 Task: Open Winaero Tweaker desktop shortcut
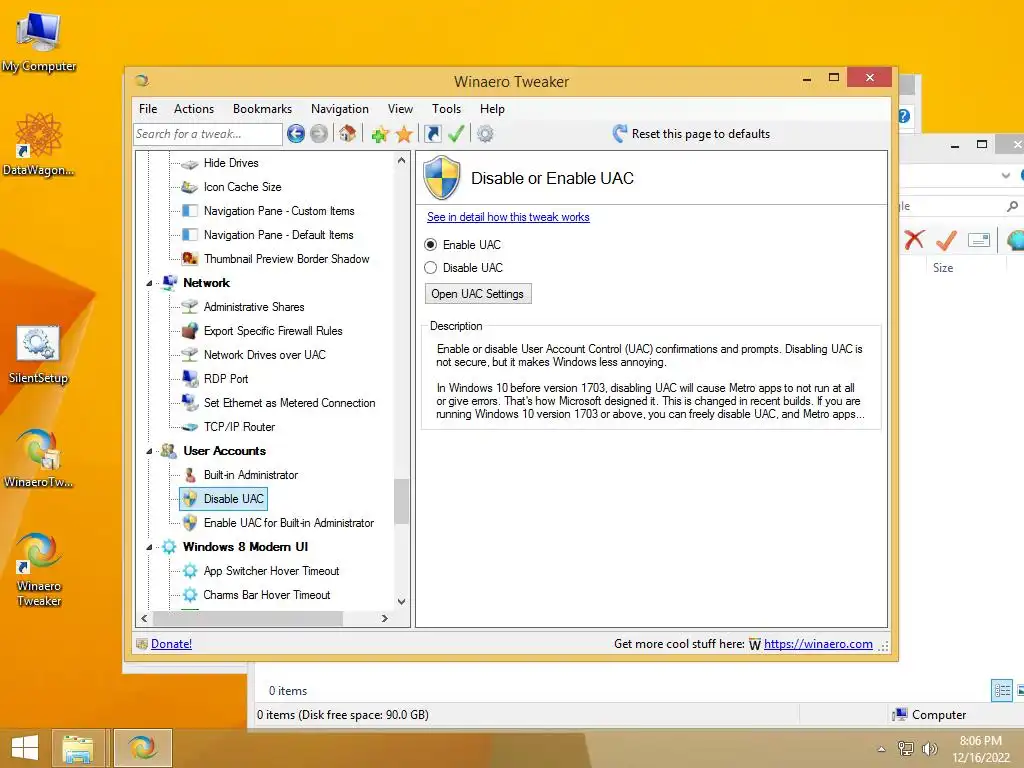point(39,569)
